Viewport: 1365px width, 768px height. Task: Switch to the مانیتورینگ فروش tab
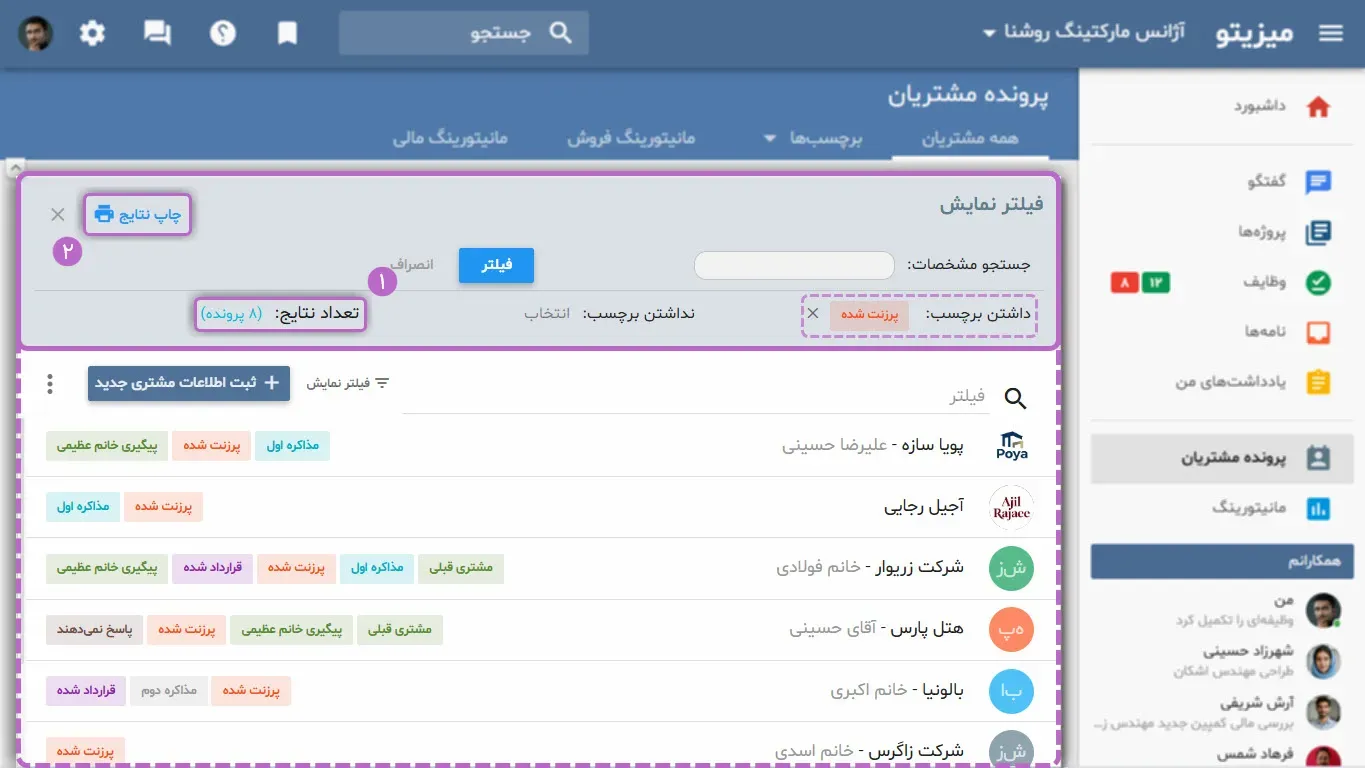(x=631, y=138)
